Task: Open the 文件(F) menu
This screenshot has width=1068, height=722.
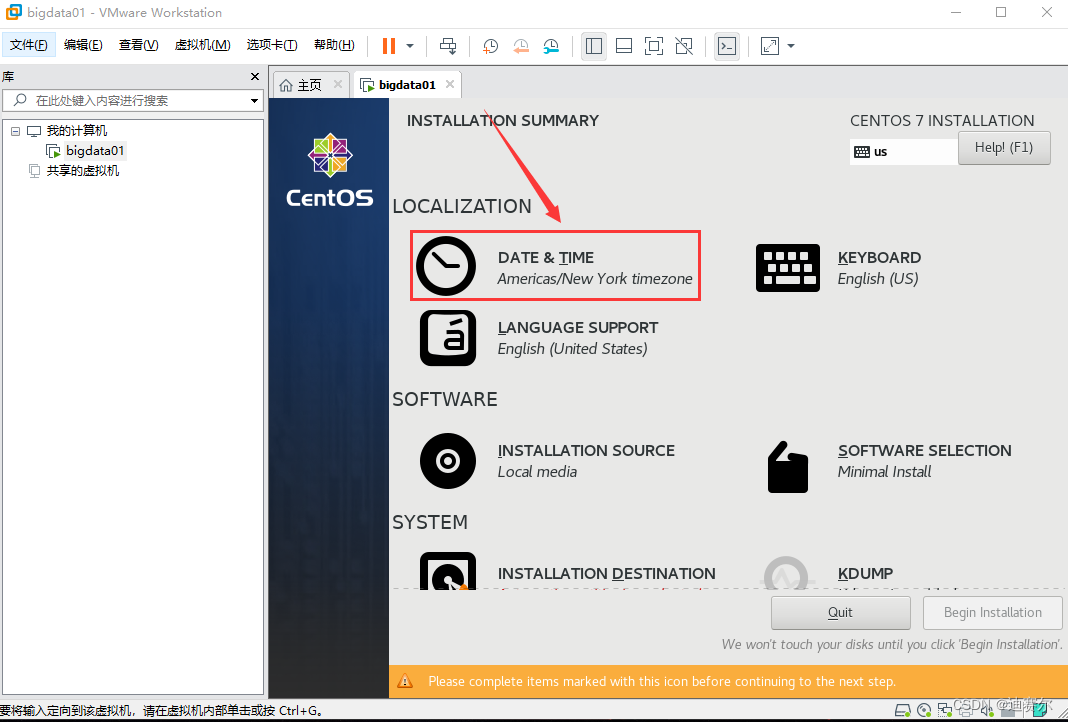Action: pyautogui.click(x=29, y=45)
